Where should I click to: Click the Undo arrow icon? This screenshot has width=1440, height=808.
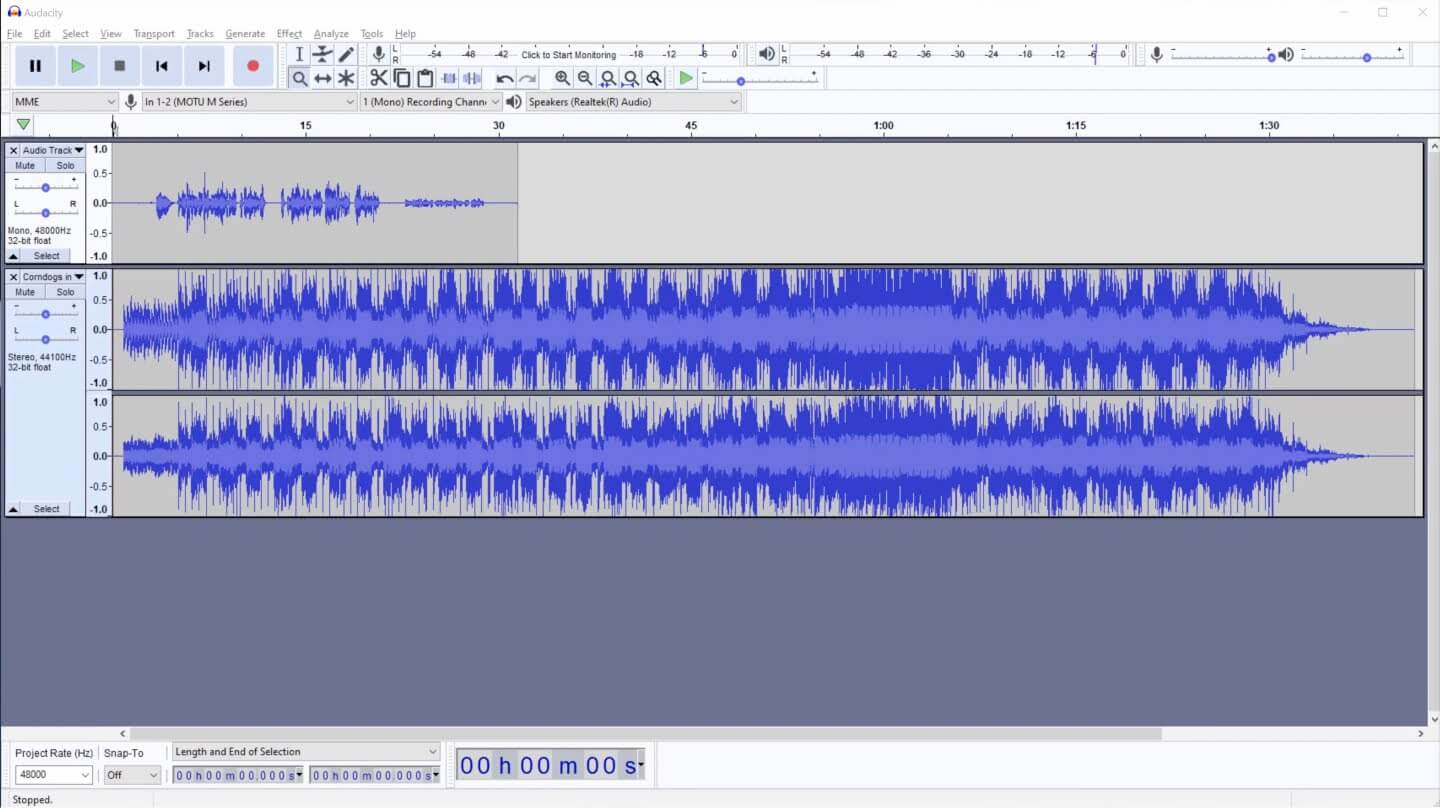505,78
